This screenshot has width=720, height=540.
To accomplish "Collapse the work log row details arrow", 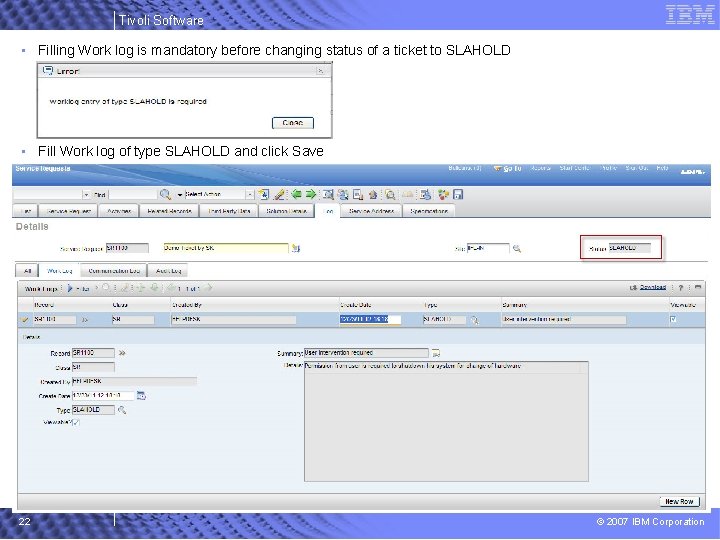I will click(x=25, y=320).
